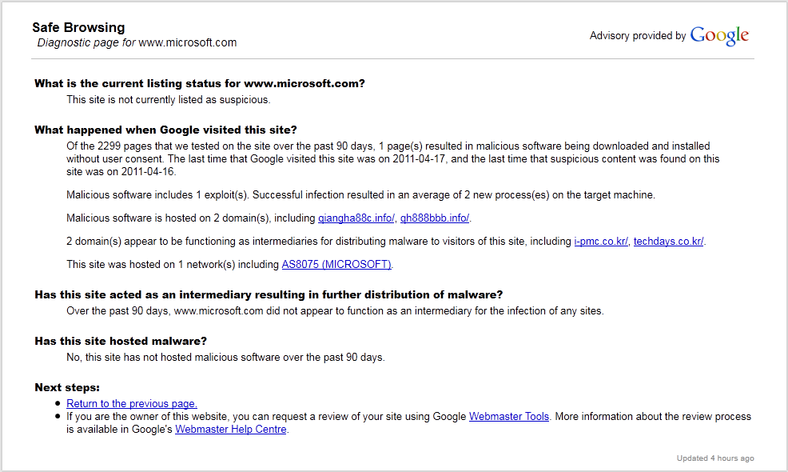Click heading 'Has this site acted as an intermediary'
This screenshot has width=788, height=472.
click(x=269, y=295)
